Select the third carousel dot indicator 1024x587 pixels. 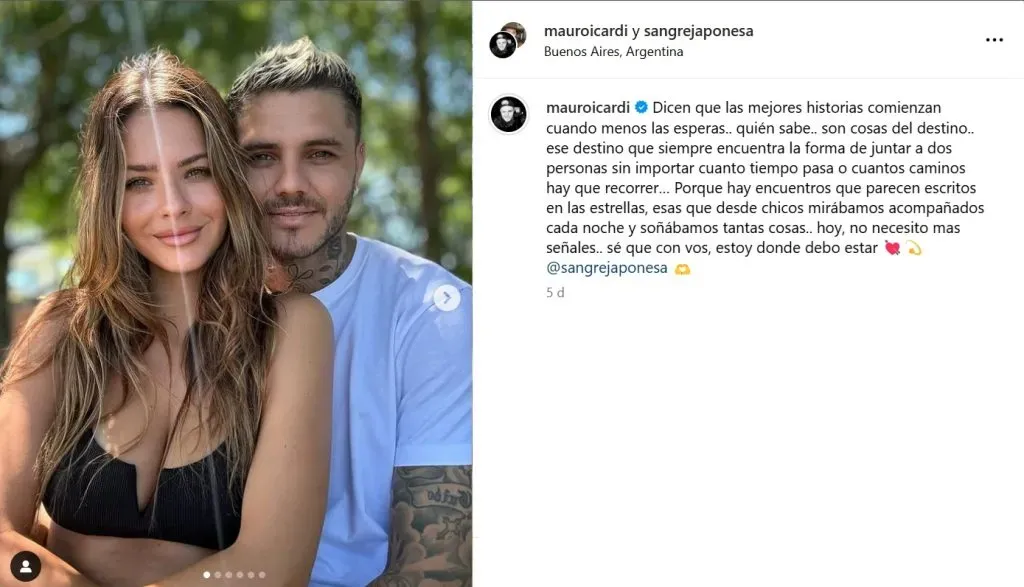click(x=229, y=575)
